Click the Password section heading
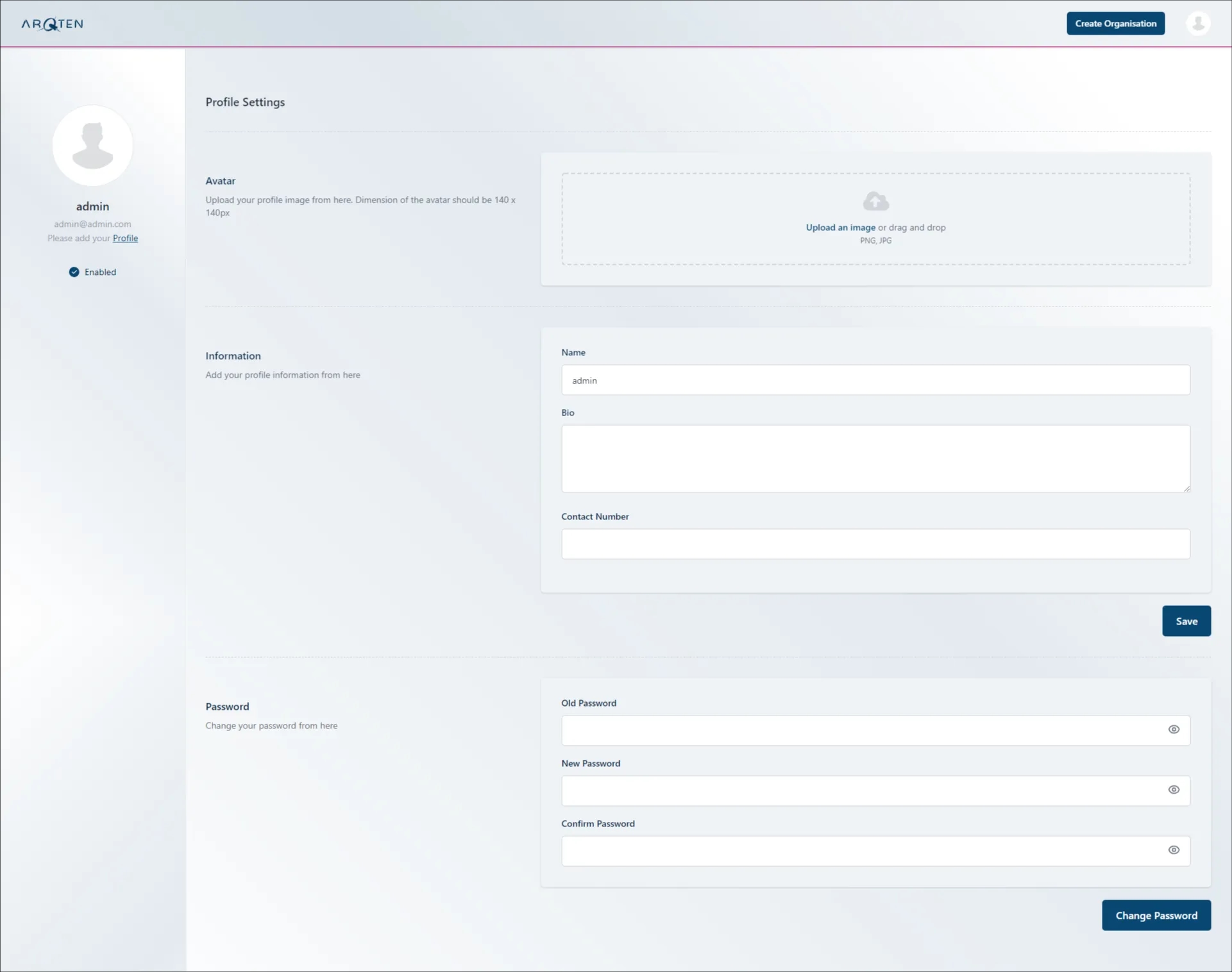 coord(227,707)
